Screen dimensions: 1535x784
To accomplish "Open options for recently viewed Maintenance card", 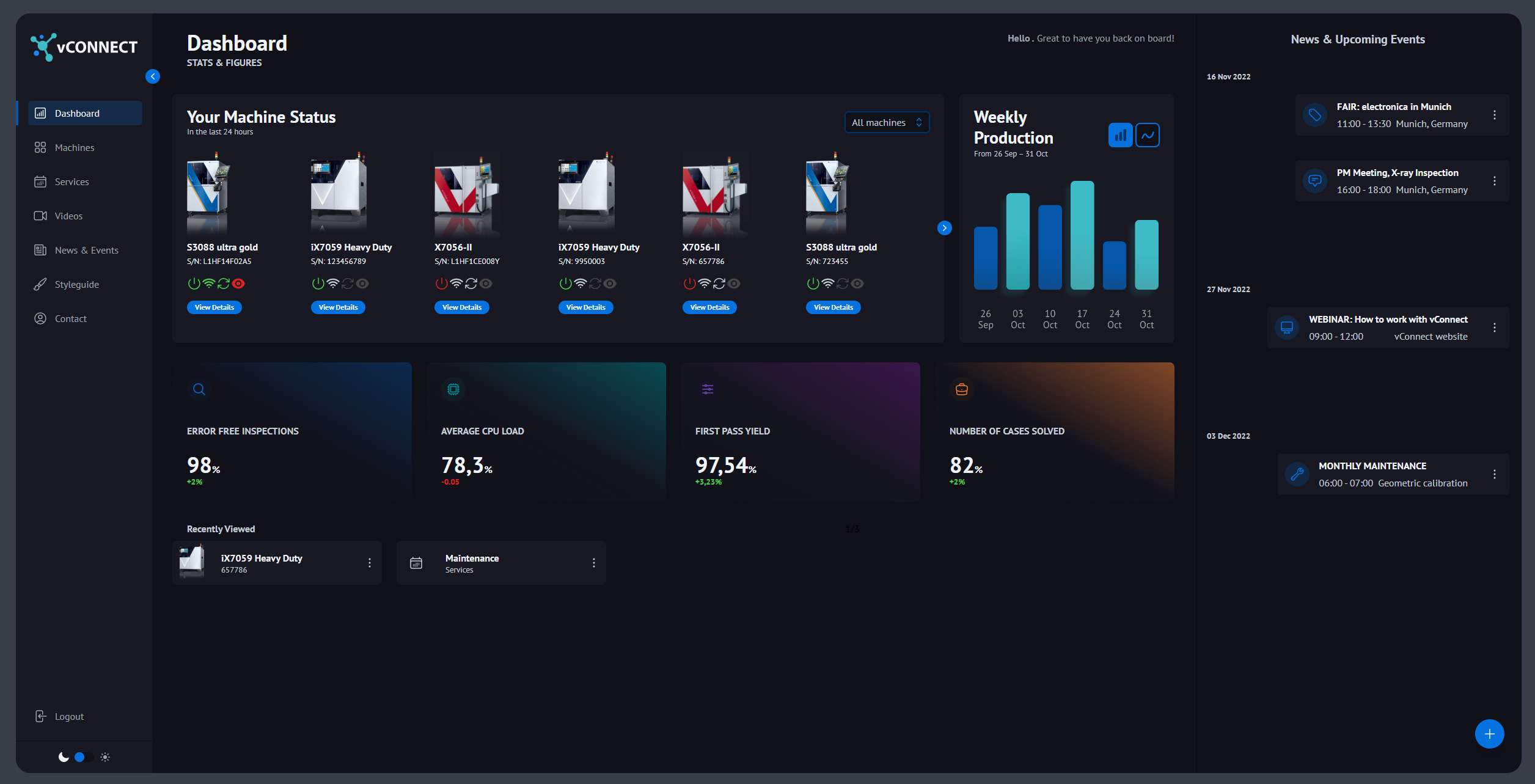I will 593,563.
